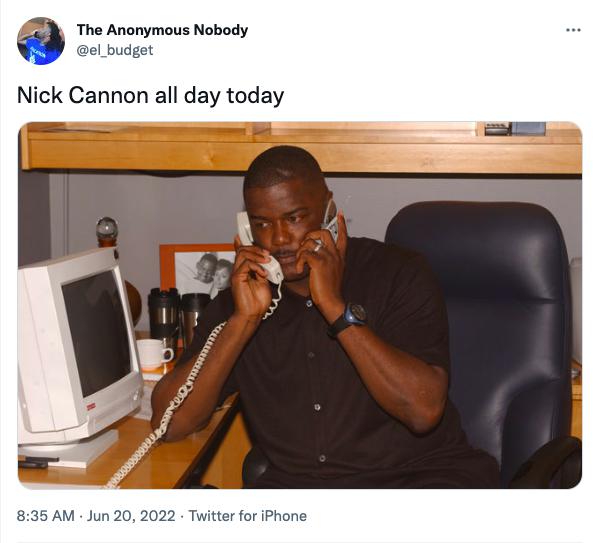Visit The Anonymous Nobody display name link
599x543 pixels.
162,30
